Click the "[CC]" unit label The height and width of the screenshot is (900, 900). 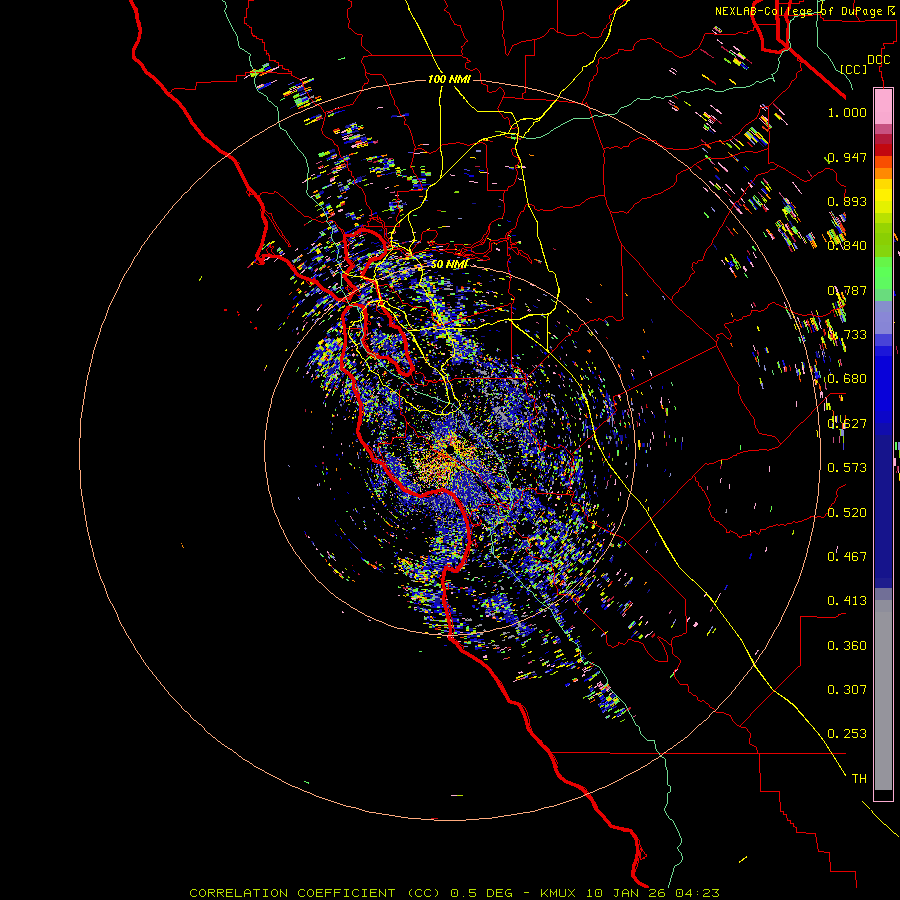click(x=854, y=69)
